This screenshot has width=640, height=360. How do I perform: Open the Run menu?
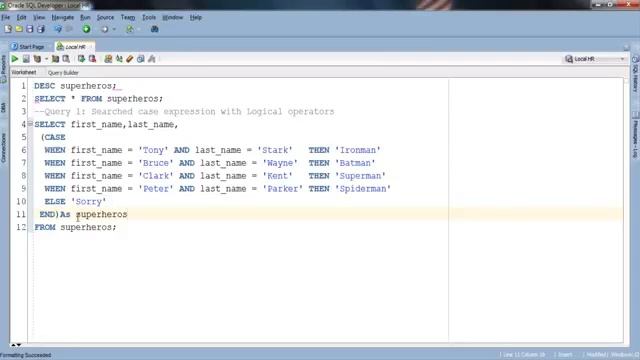[85, 18]
